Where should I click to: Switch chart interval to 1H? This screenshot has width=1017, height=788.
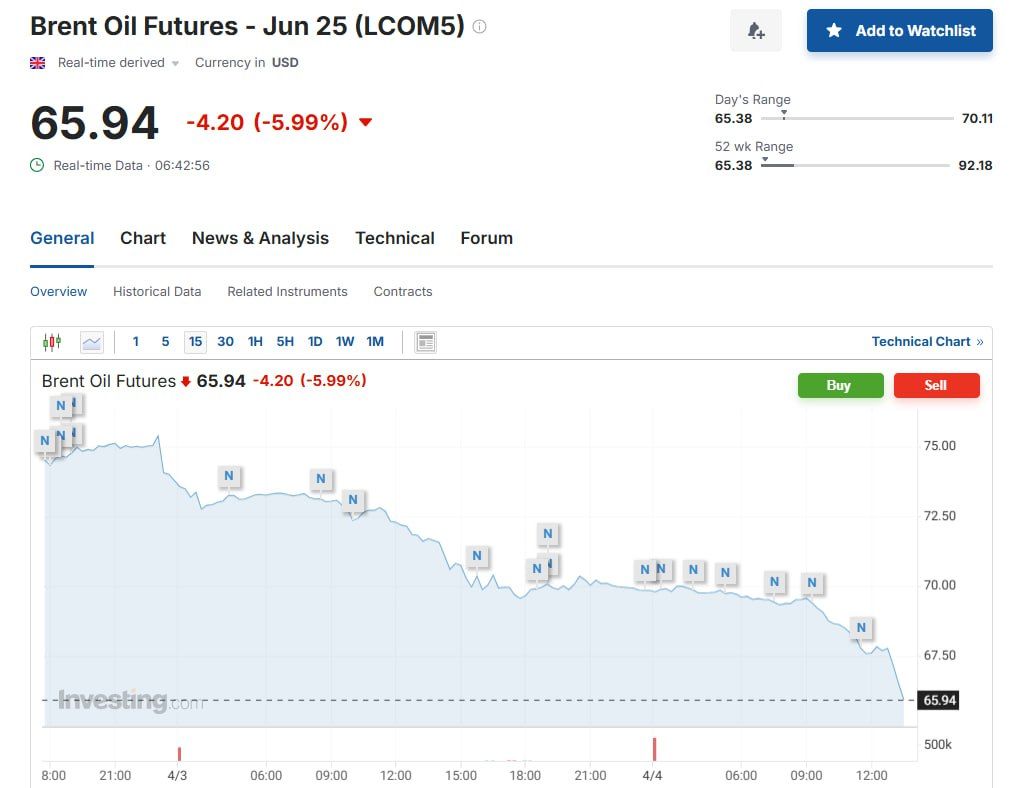(255, 342)
